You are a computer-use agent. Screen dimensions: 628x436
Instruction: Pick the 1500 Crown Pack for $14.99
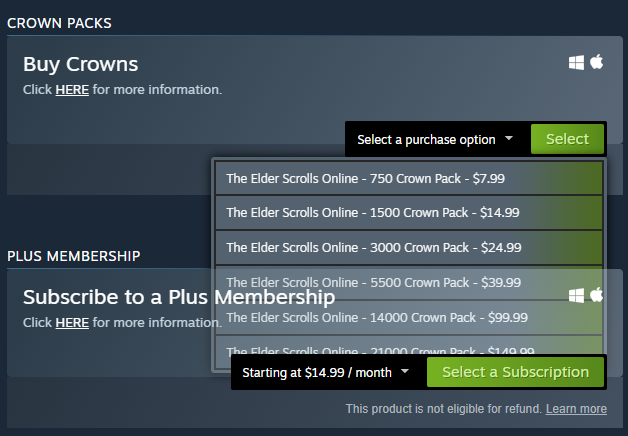pyautogui.click(x=409, y=213)
